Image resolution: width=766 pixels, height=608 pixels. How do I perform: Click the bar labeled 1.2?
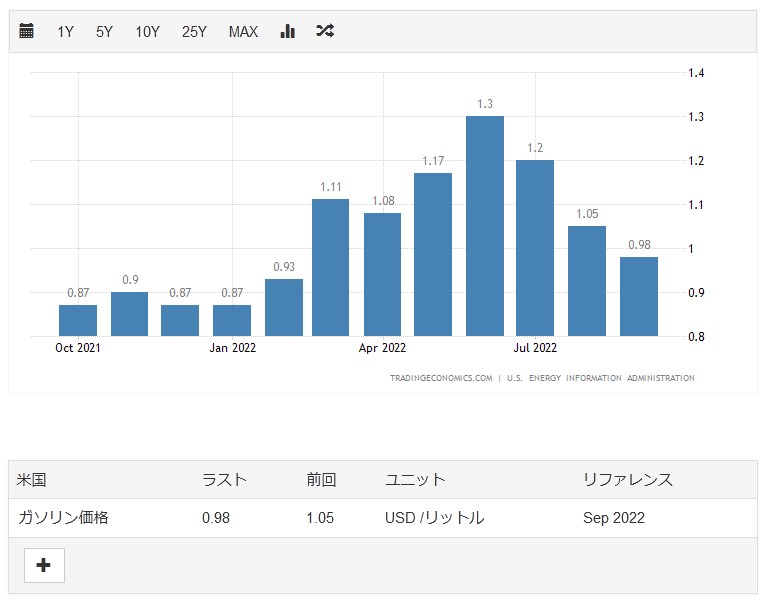click(535, 248)
